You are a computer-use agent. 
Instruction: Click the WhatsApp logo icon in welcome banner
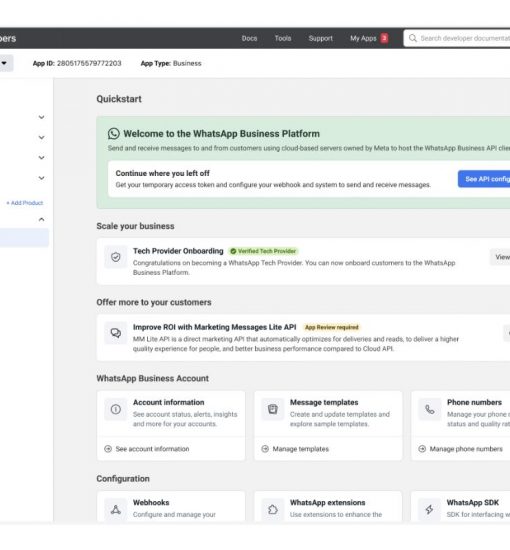tap(114, 134)
